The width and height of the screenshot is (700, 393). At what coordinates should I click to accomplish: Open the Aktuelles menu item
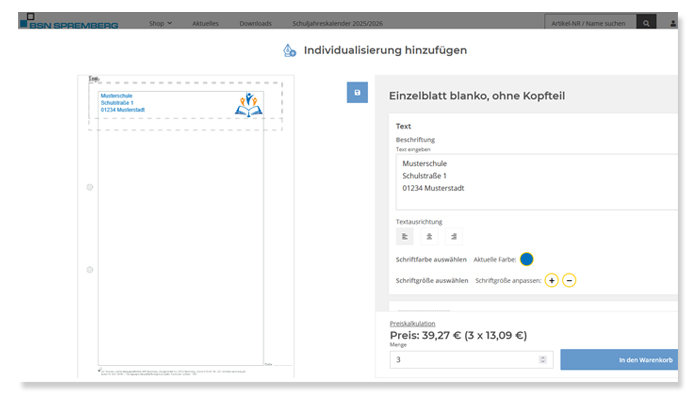click(205, 23)
